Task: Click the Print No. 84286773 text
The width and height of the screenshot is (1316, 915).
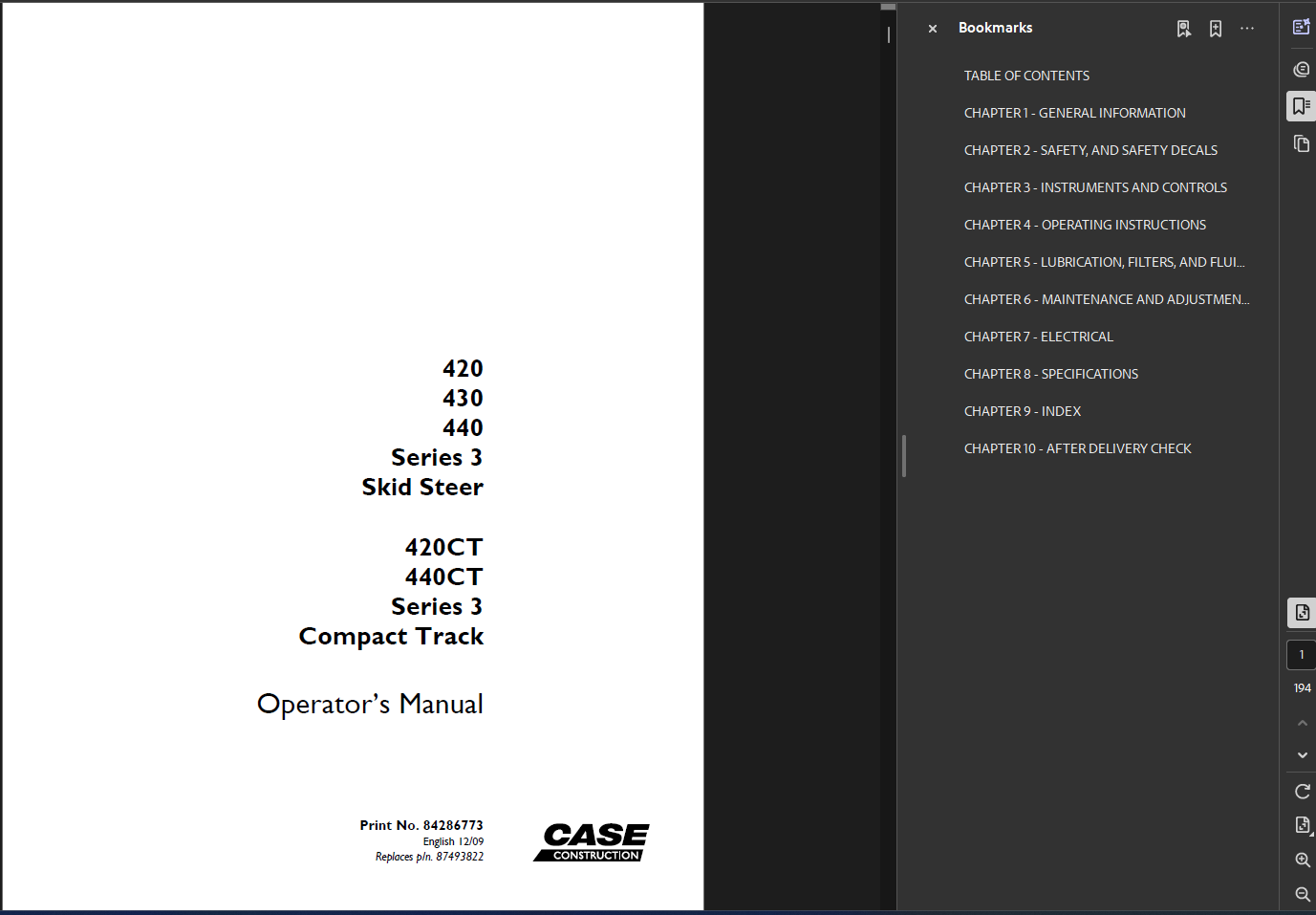Action: [421, 825]
